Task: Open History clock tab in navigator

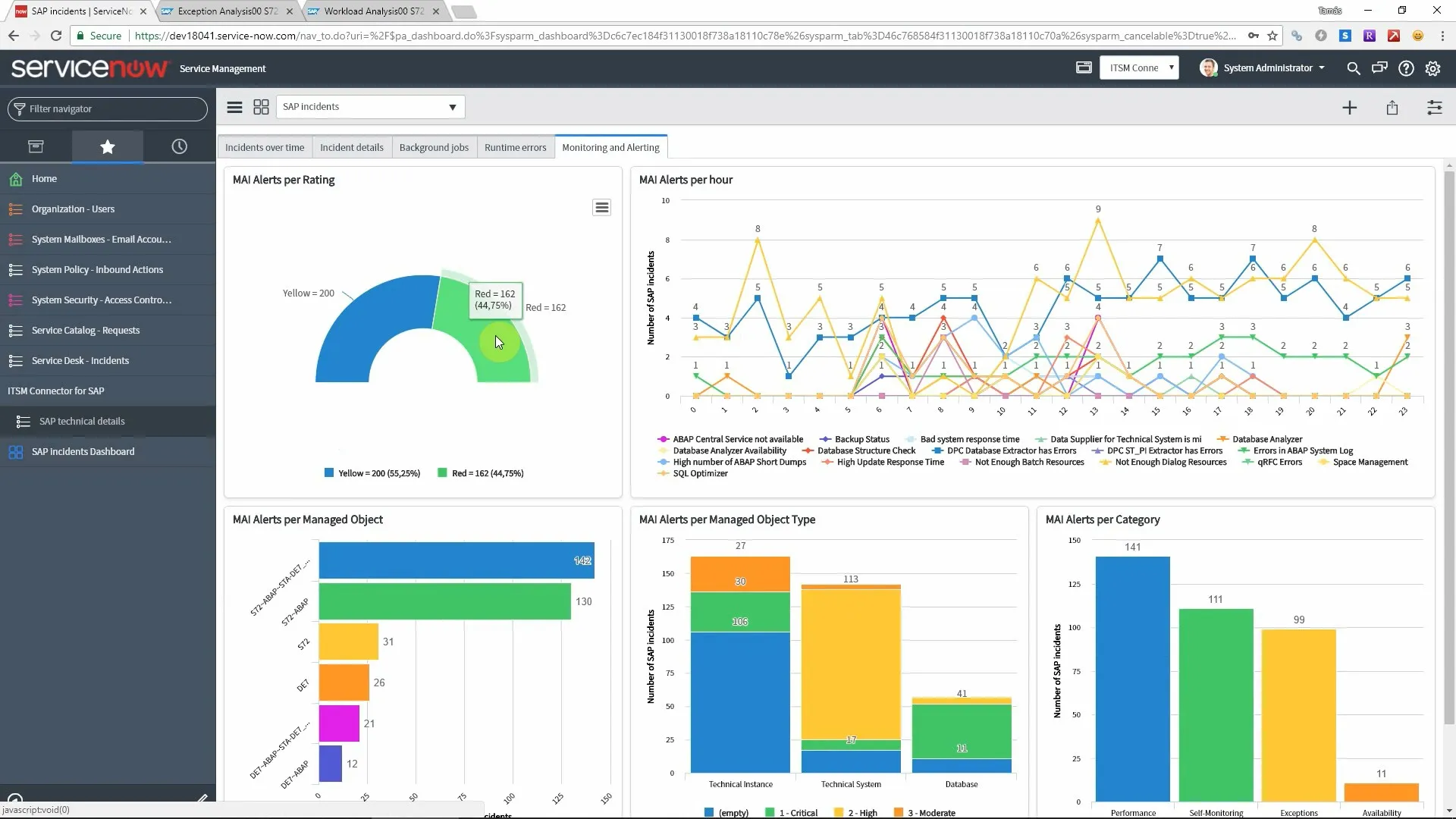Action: (179, 146)
